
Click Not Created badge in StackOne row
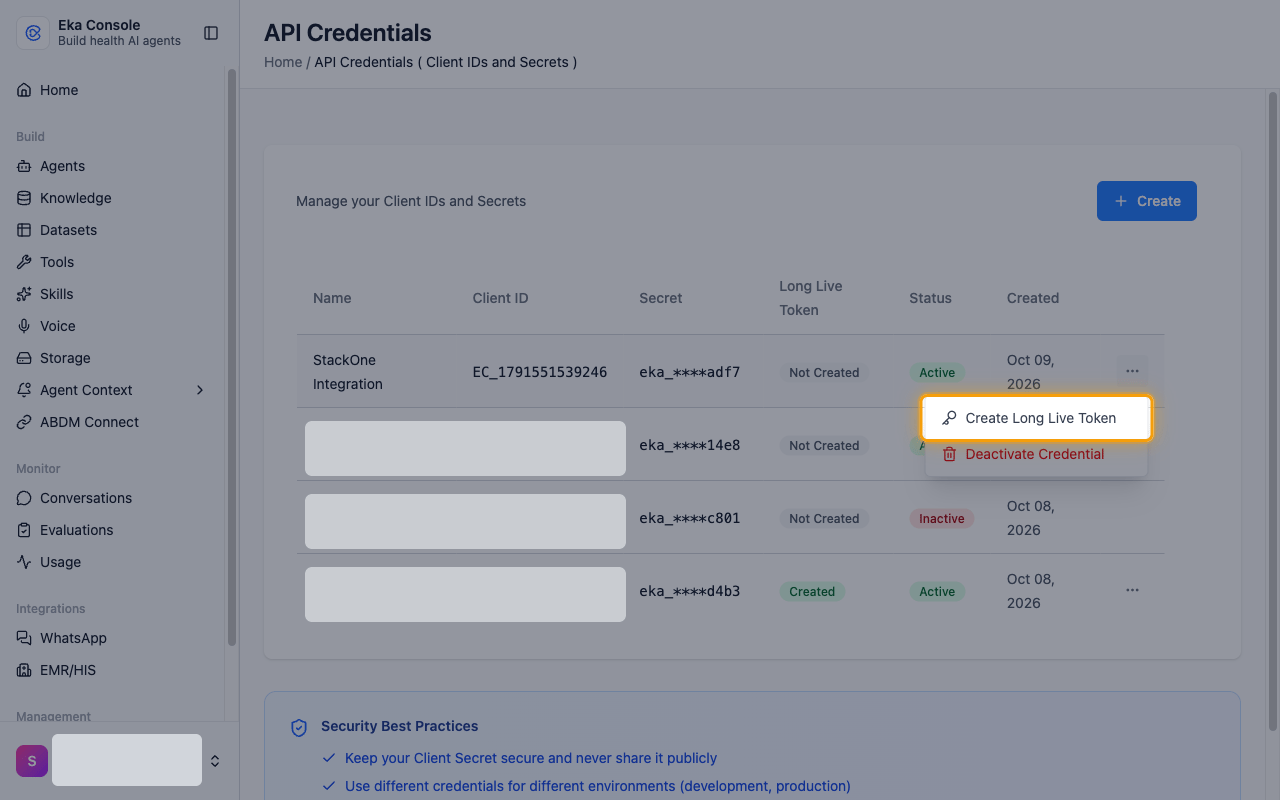tap(824, 372)
